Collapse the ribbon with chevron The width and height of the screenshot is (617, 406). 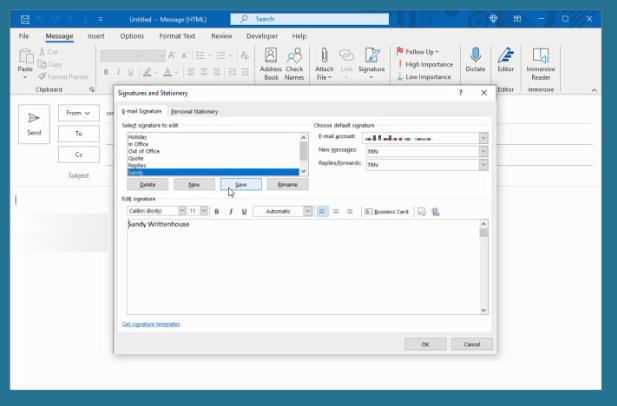point(594,90)
